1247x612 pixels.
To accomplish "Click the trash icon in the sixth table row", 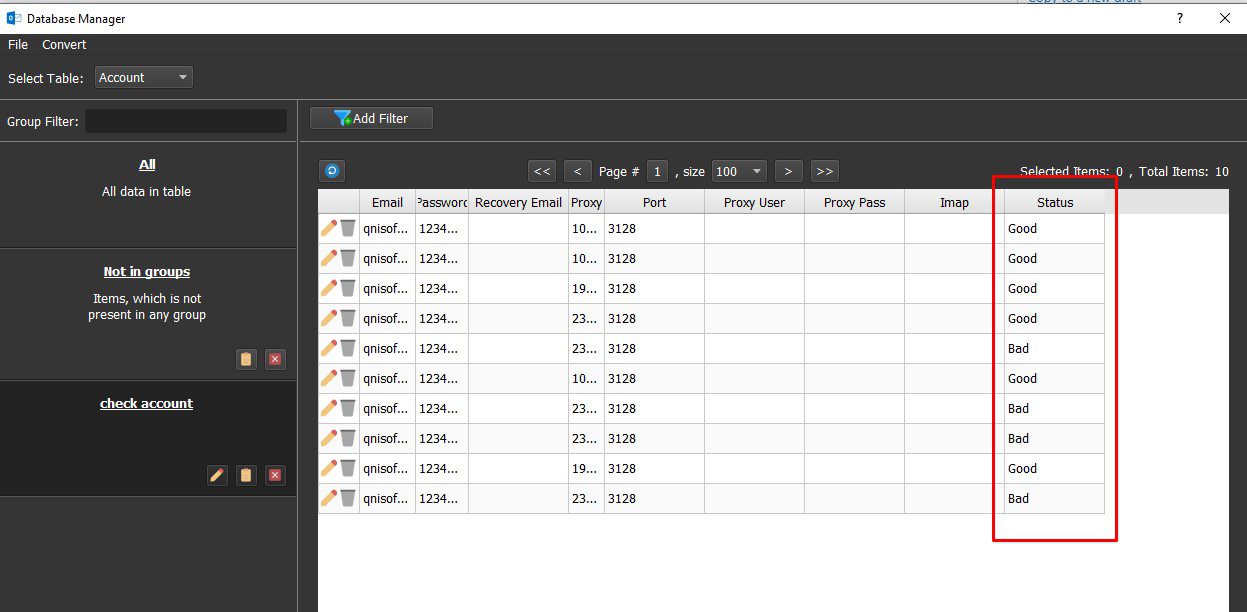I will coord(348,378).
